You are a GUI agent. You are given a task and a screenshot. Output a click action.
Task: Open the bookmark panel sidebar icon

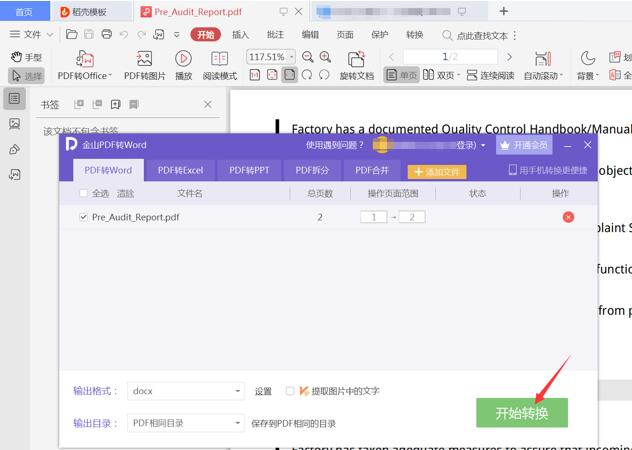click(x=15, y=98)
